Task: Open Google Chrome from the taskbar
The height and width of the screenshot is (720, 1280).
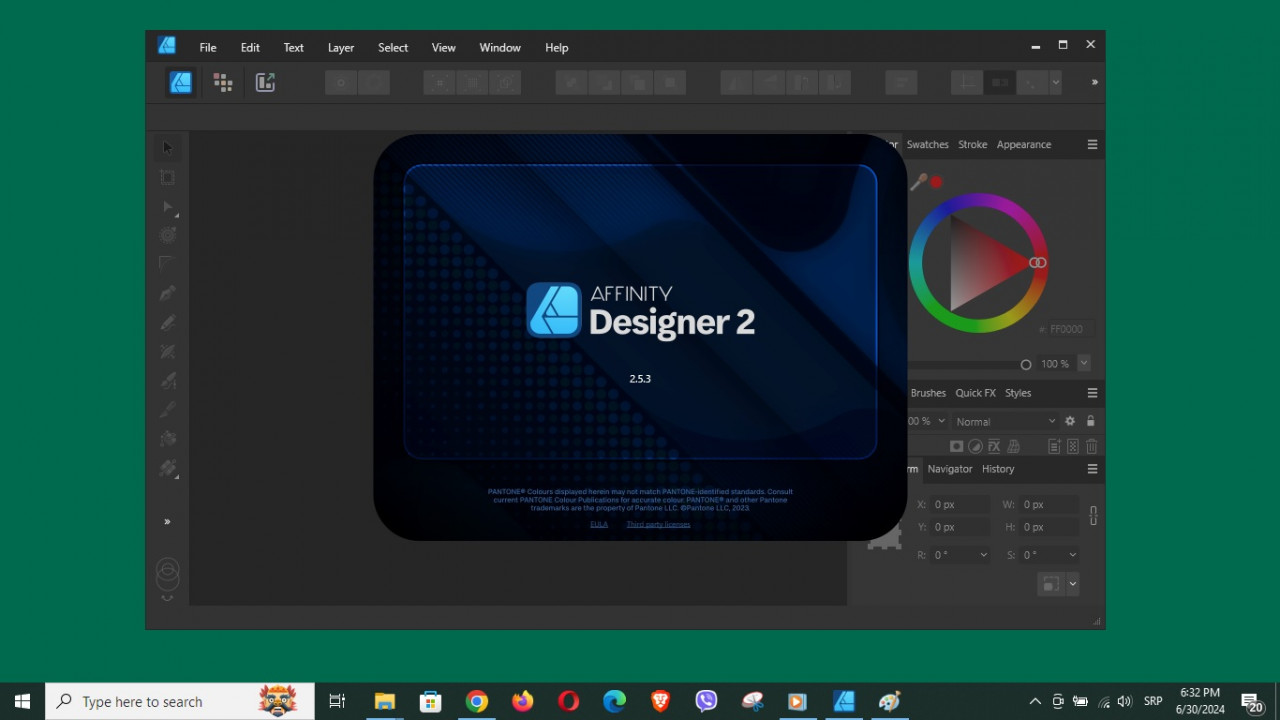Action: click(x=477, y=702)
